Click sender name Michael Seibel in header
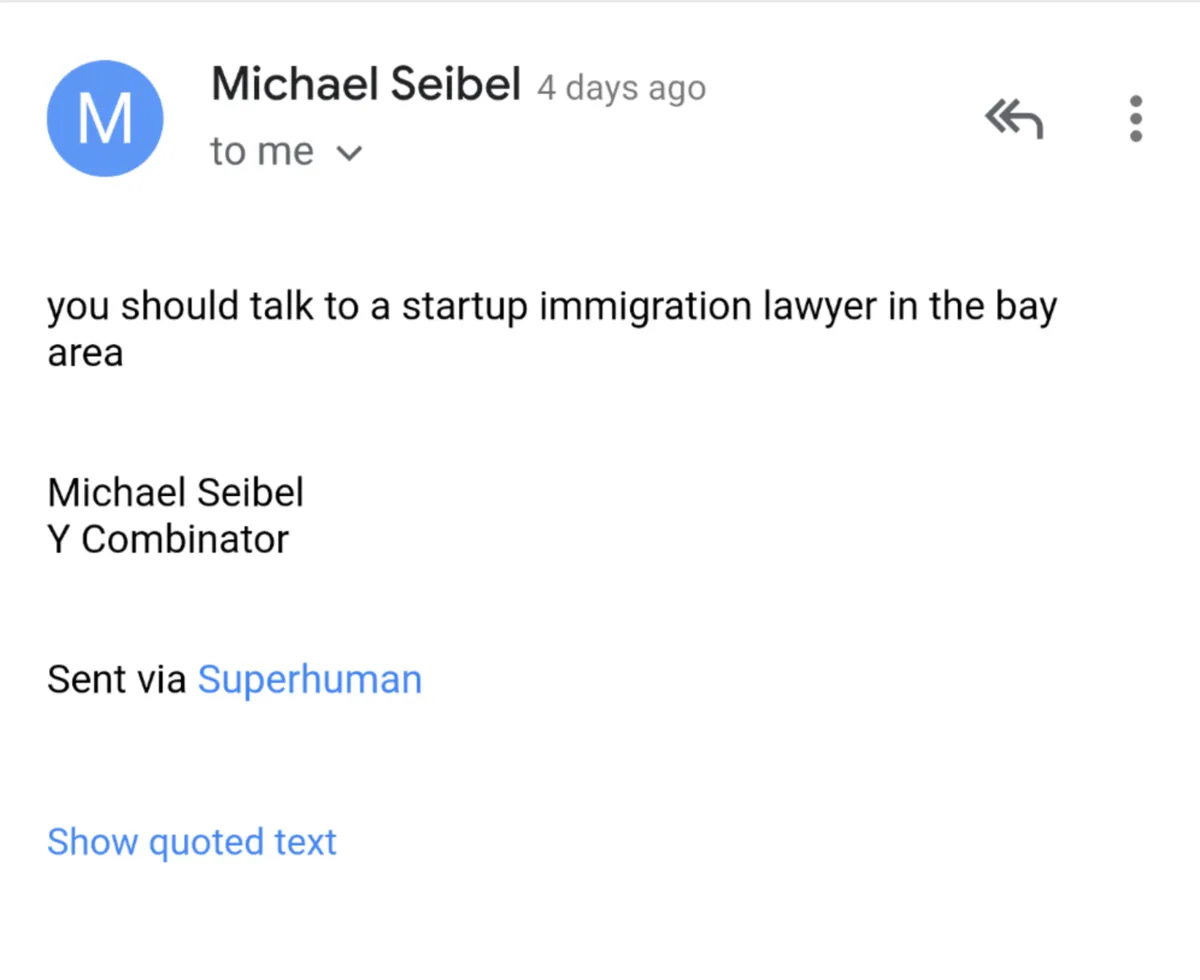 pos(366,85)
